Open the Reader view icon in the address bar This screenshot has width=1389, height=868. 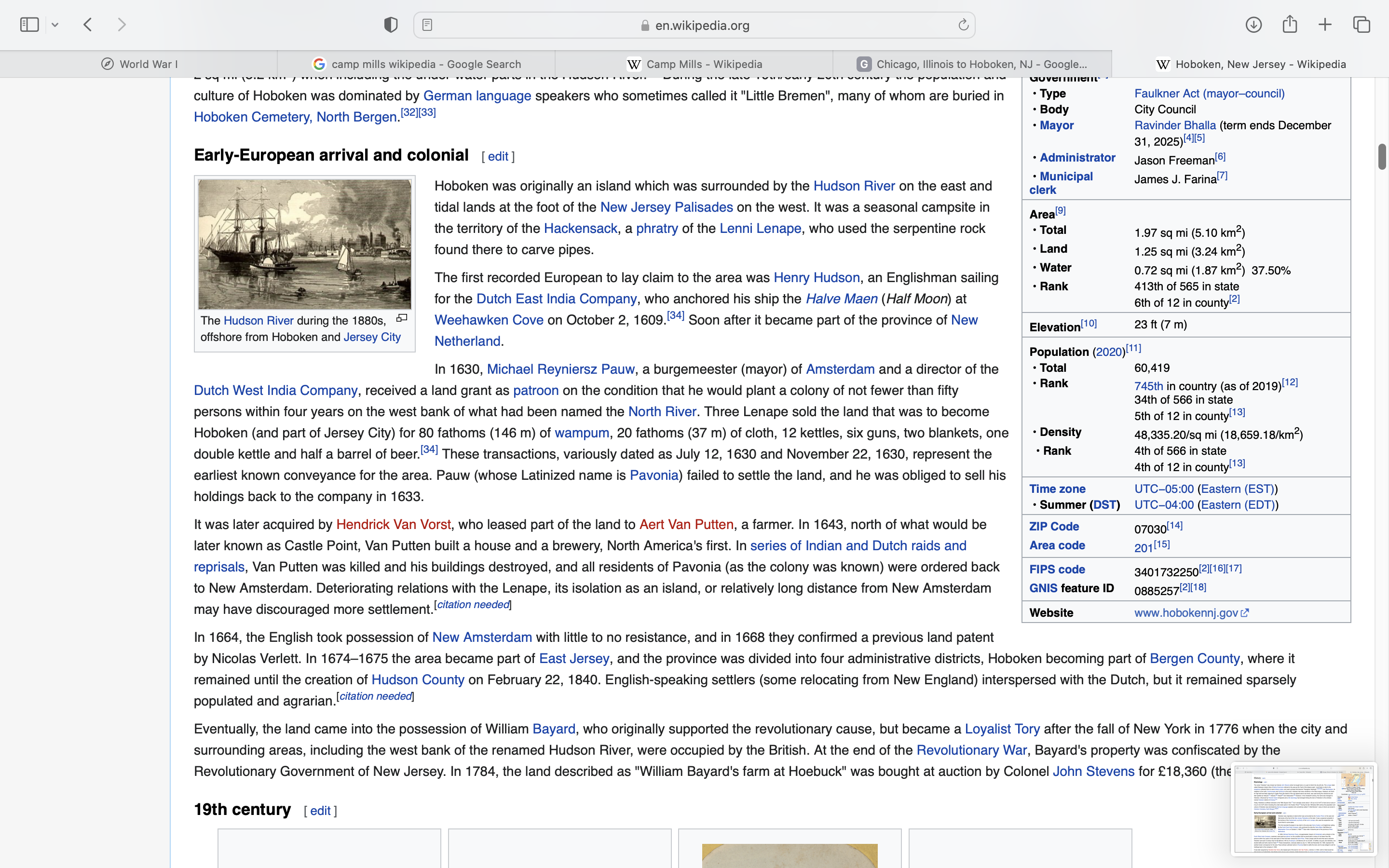point(427,25)
